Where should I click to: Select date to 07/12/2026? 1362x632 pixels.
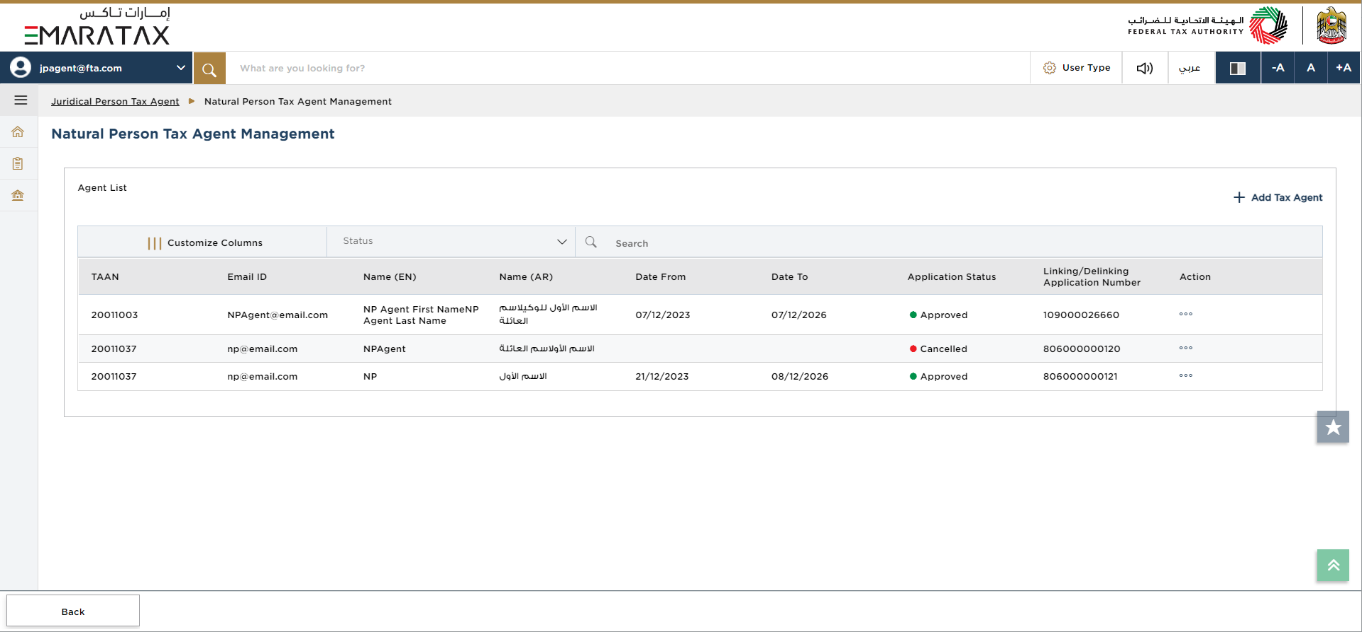coord(799,315)
